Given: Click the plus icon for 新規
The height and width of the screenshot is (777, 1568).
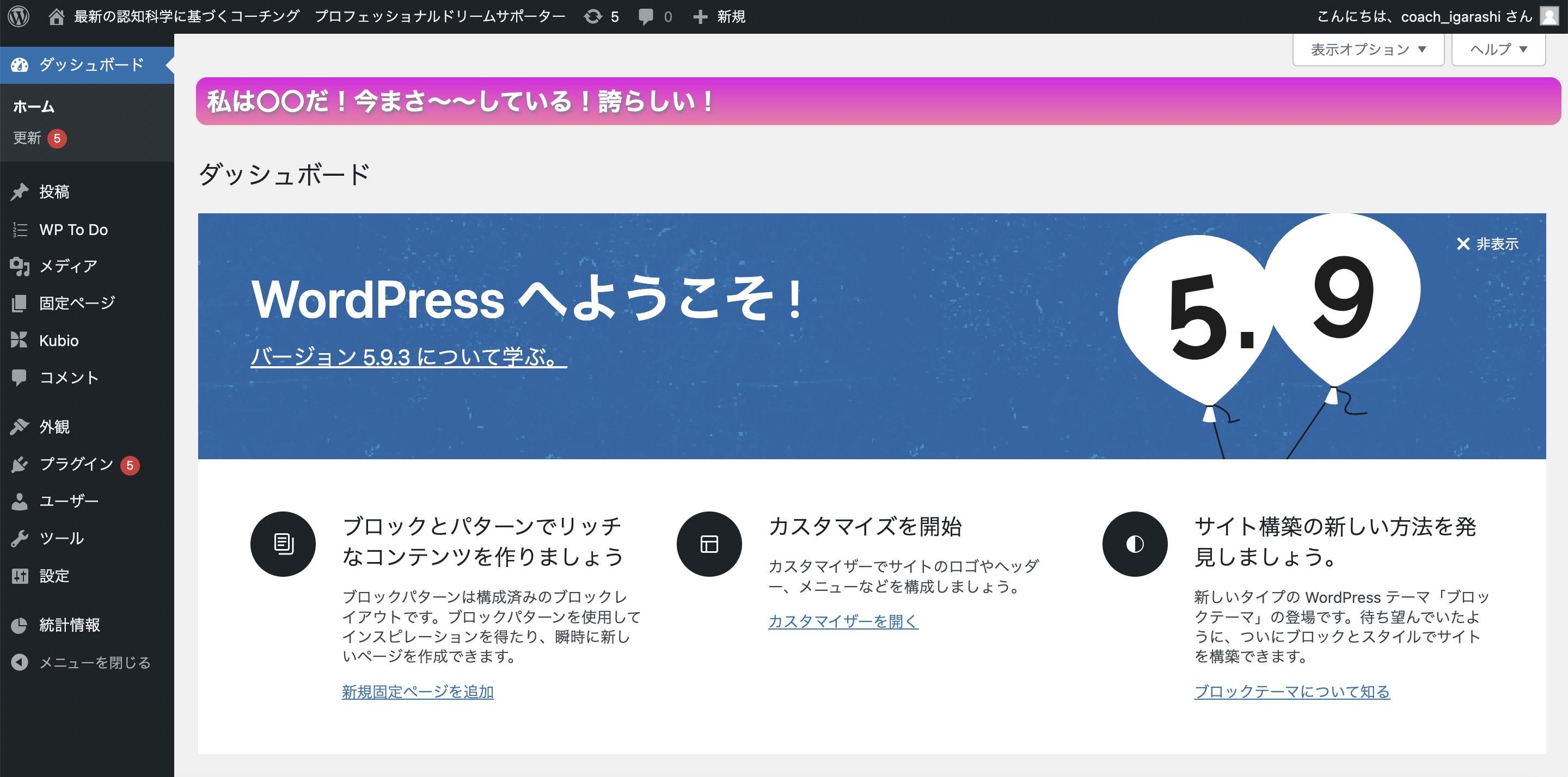Looking at the screenshot, I should pos(700,16).
